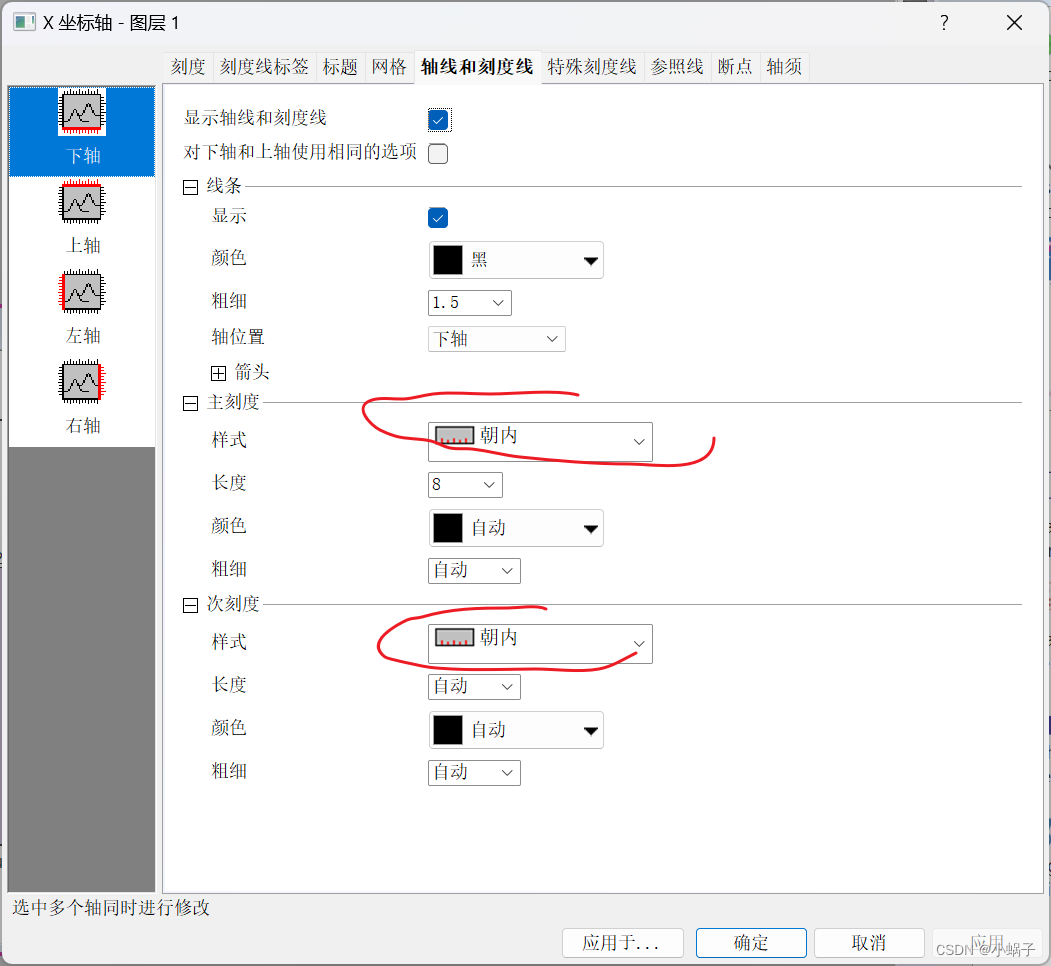Click the 取消 button
The width and height of the screenshot is (1051, 966).
869,943
